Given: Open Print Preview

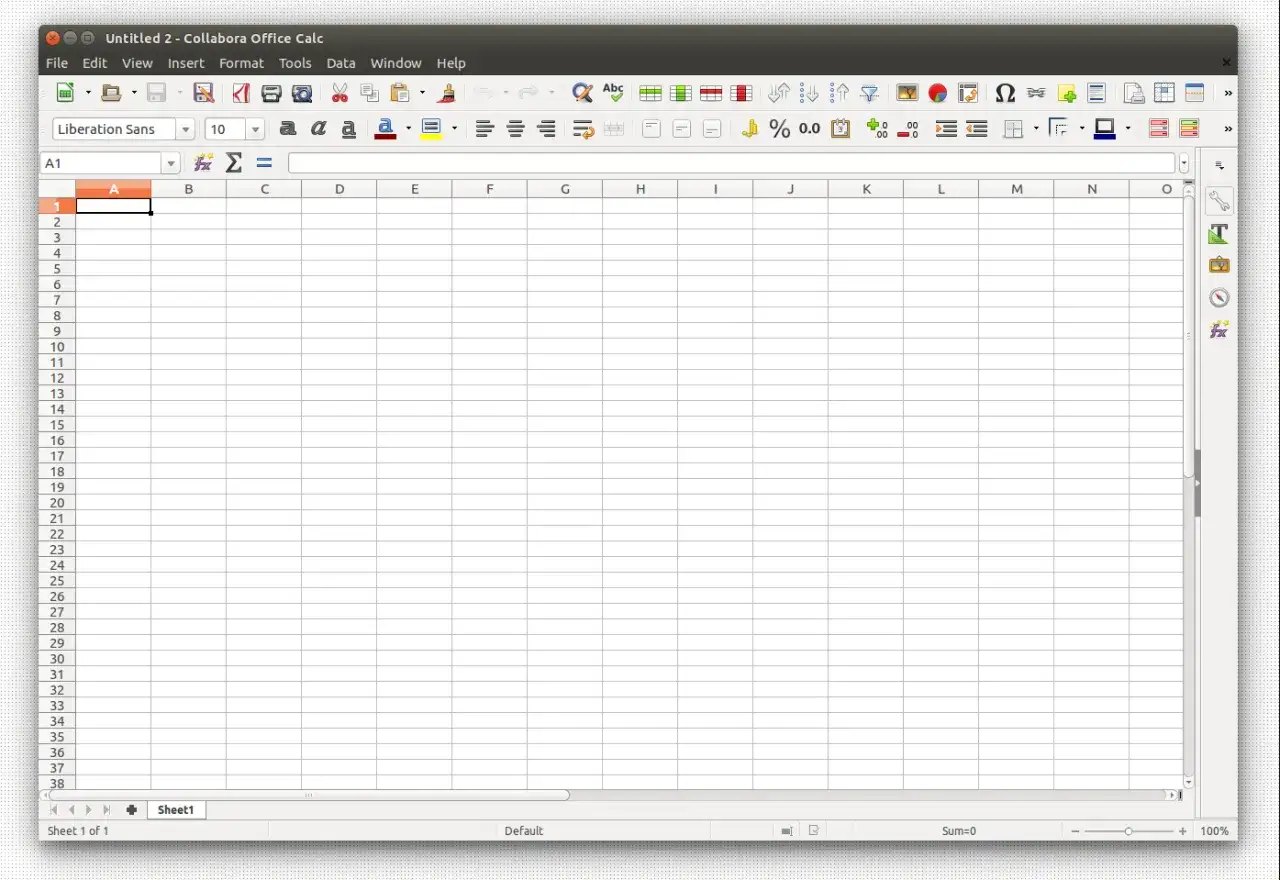Looking at the screenshot, I should (x=302, y=92).
